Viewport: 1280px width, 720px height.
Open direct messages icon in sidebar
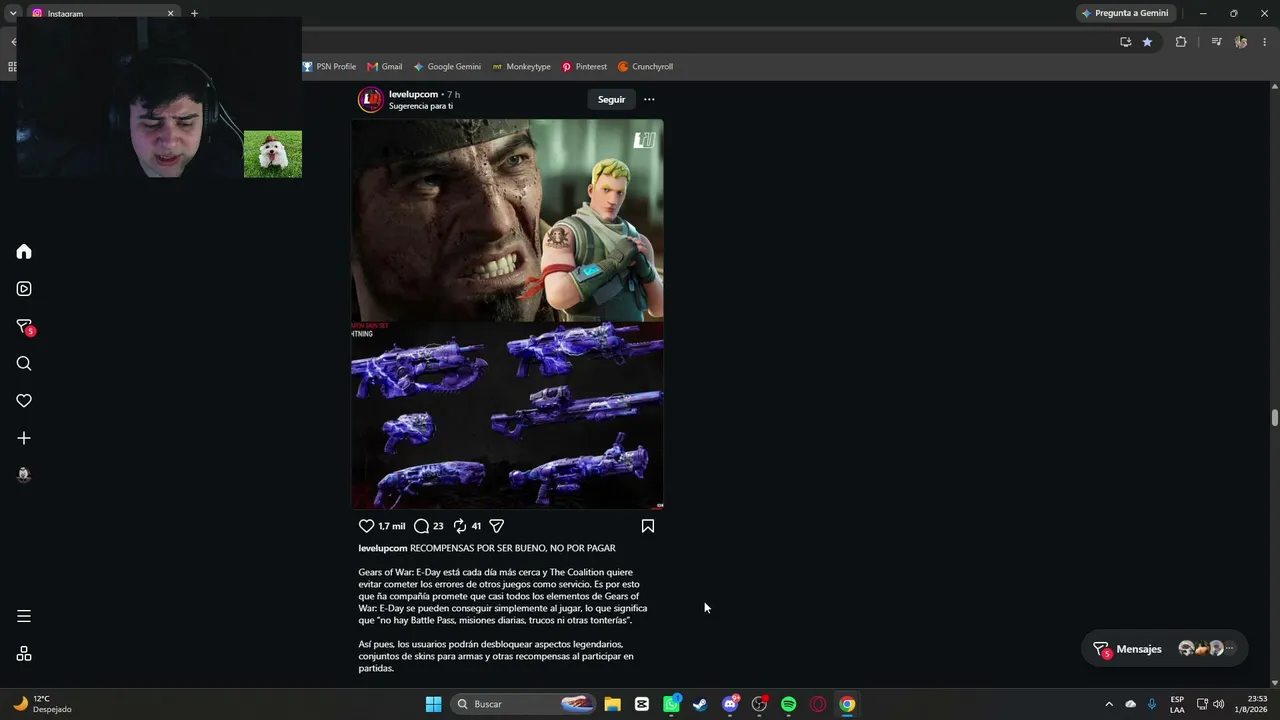(24, 326)
